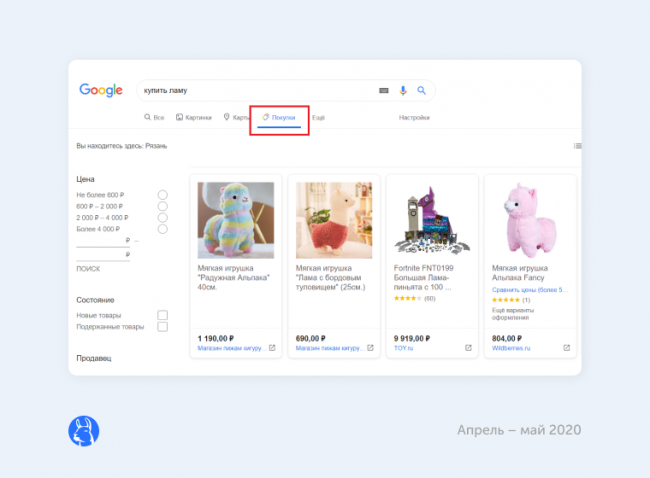Open 'Сравнить цены' link for Альпака Fancy
Screen dimensions: 650x478
(x=529, y=290)
